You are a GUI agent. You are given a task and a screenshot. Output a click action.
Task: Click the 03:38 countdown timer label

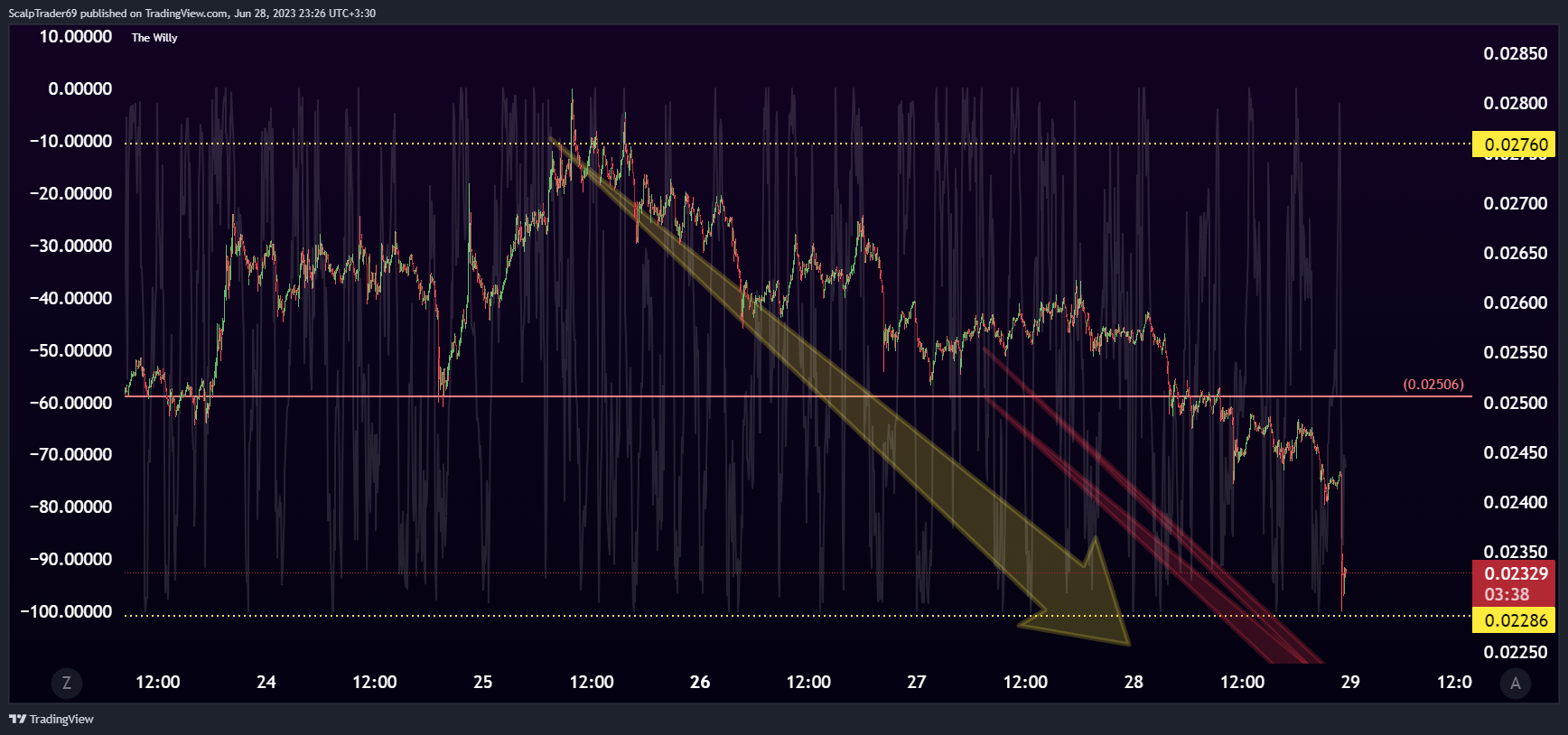[x=1507, y=595]
